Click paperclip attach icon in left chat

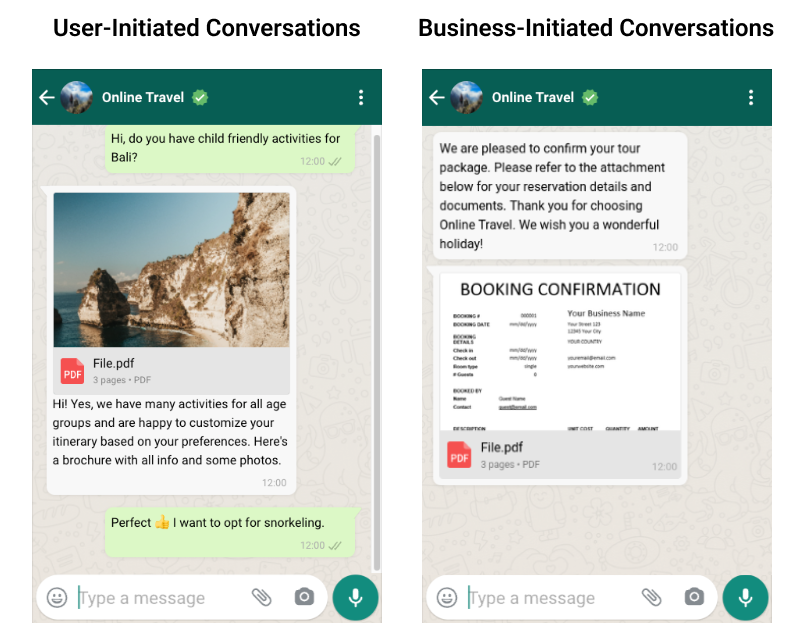(262, 598)
